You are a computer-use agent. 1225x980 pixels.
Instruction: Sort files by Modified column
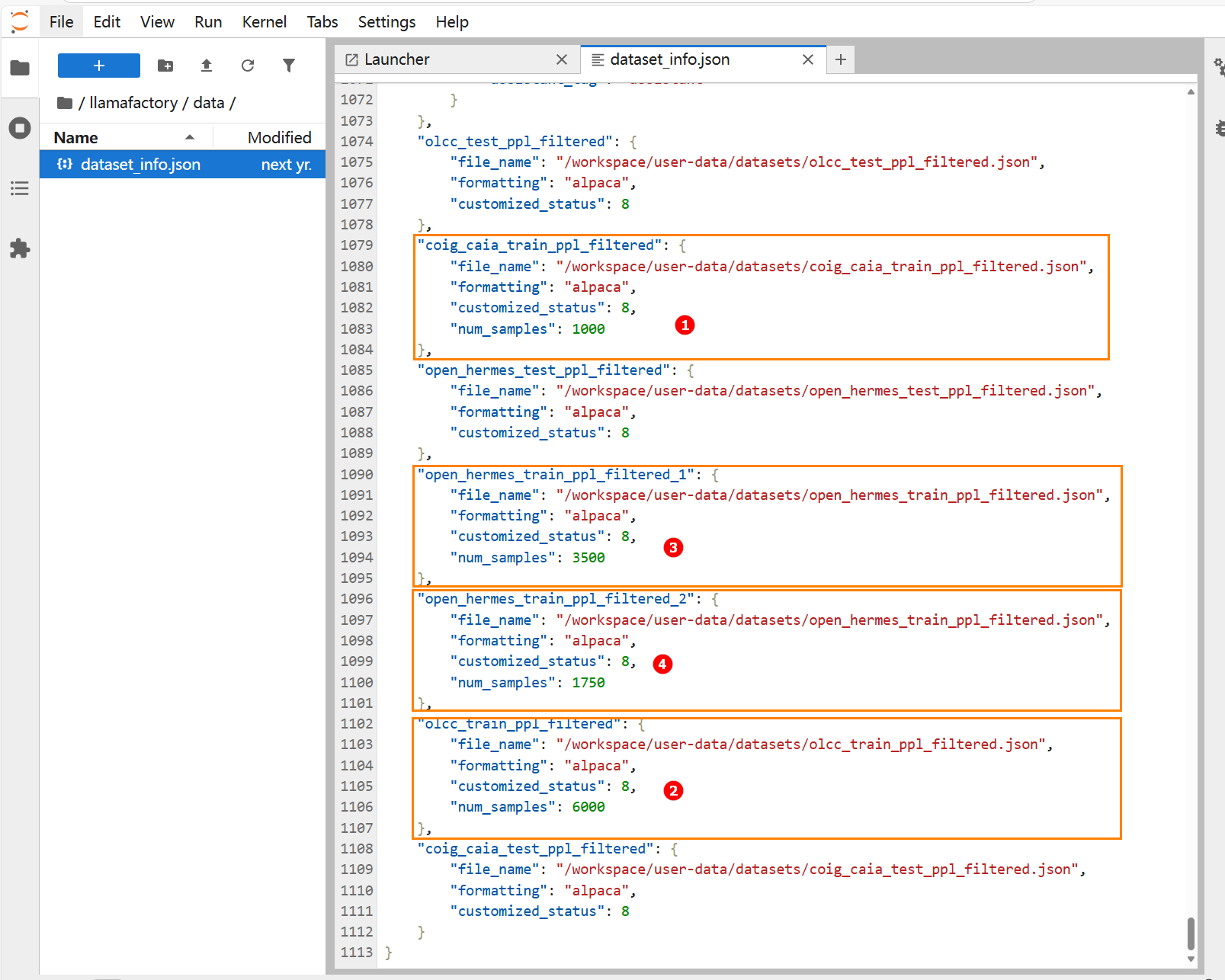coord(279,138)
